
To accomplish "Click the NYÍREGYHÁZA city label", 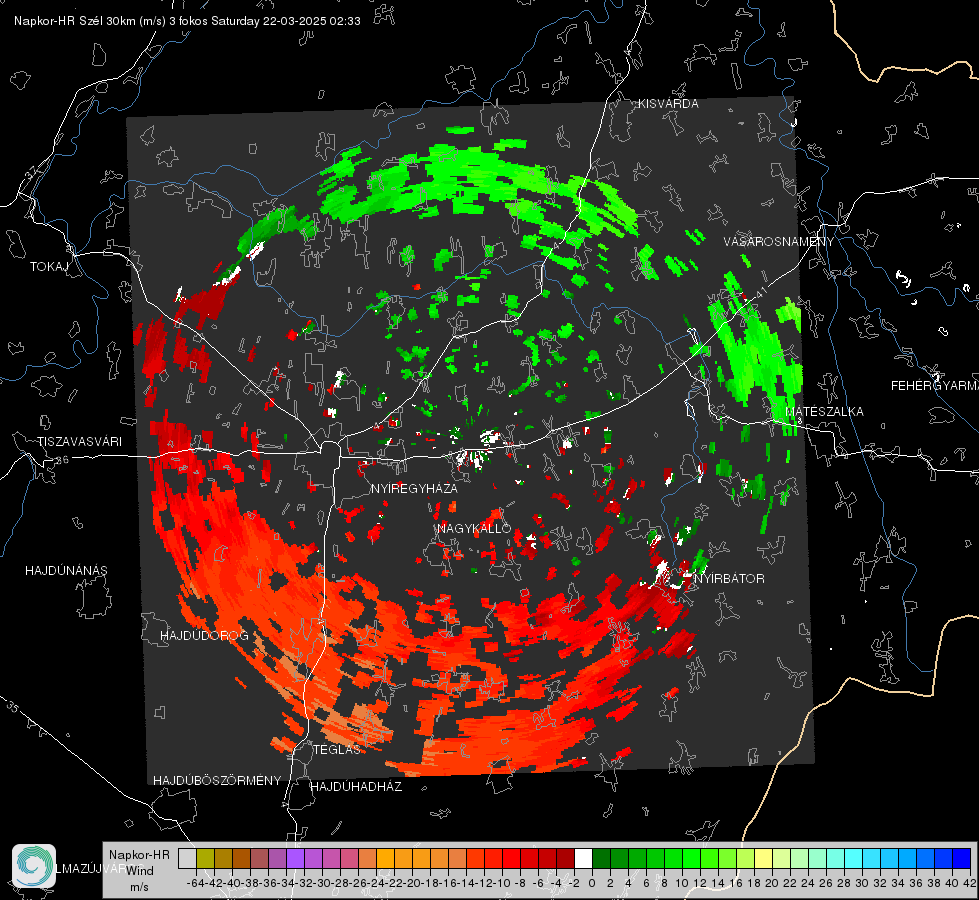I will (414, 488).
